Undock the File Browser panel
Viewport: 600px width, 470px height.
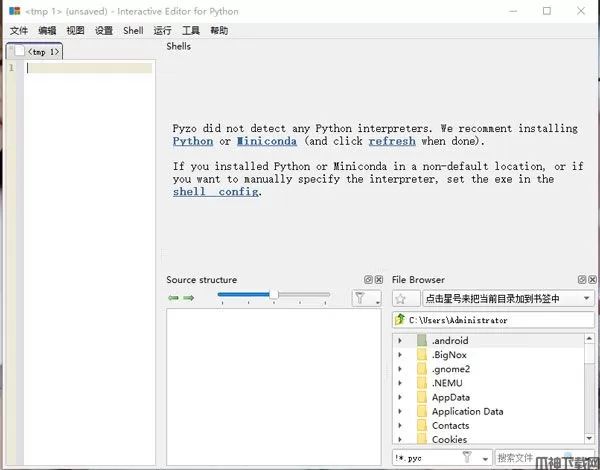[581, 280]
